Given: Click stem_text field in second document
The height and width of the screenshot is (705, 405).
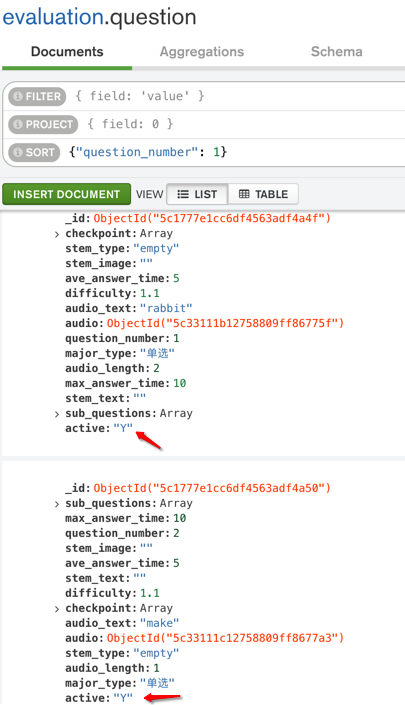Looking at the screenshot, I should pyautogui.click(x=106, y=578).
